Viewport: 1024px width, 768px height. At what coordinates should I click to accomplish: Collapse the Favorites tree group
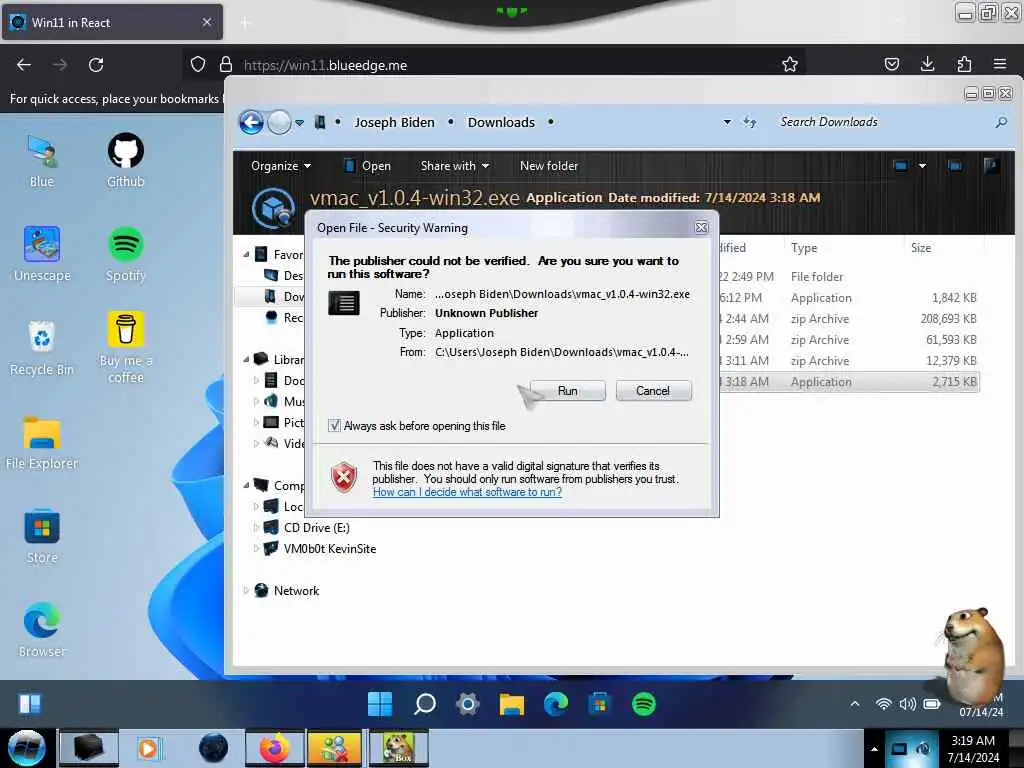point(246,254)
